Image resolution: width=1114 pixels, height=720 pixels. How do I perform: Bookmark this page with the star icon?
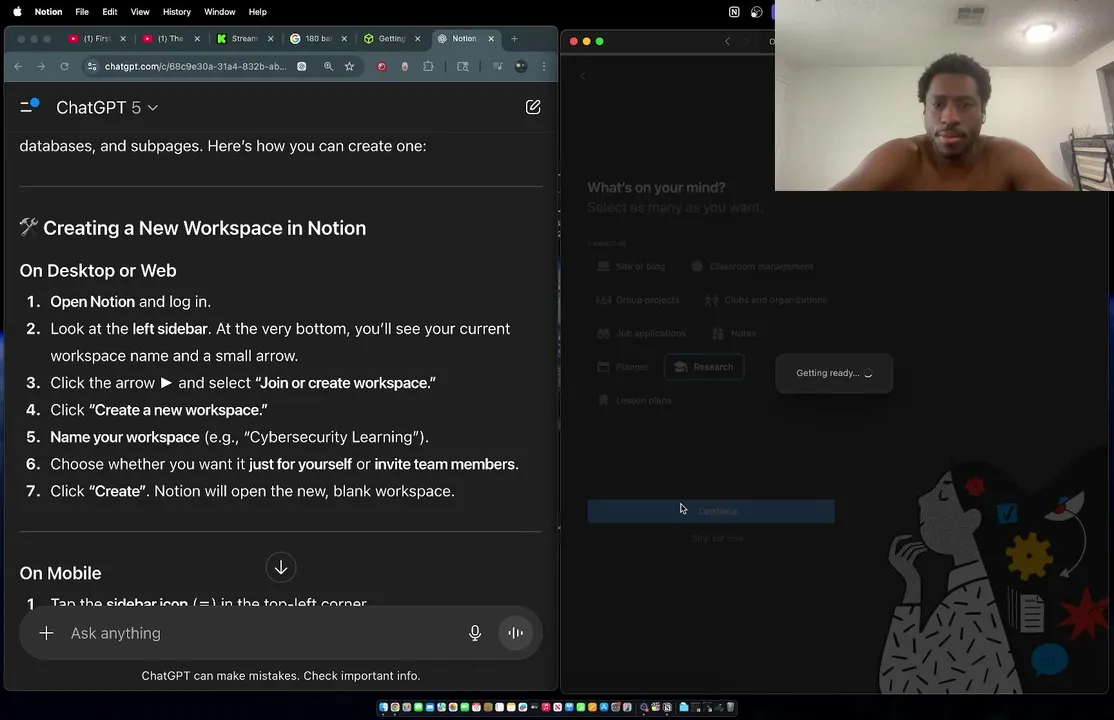[x=350, y=66]
